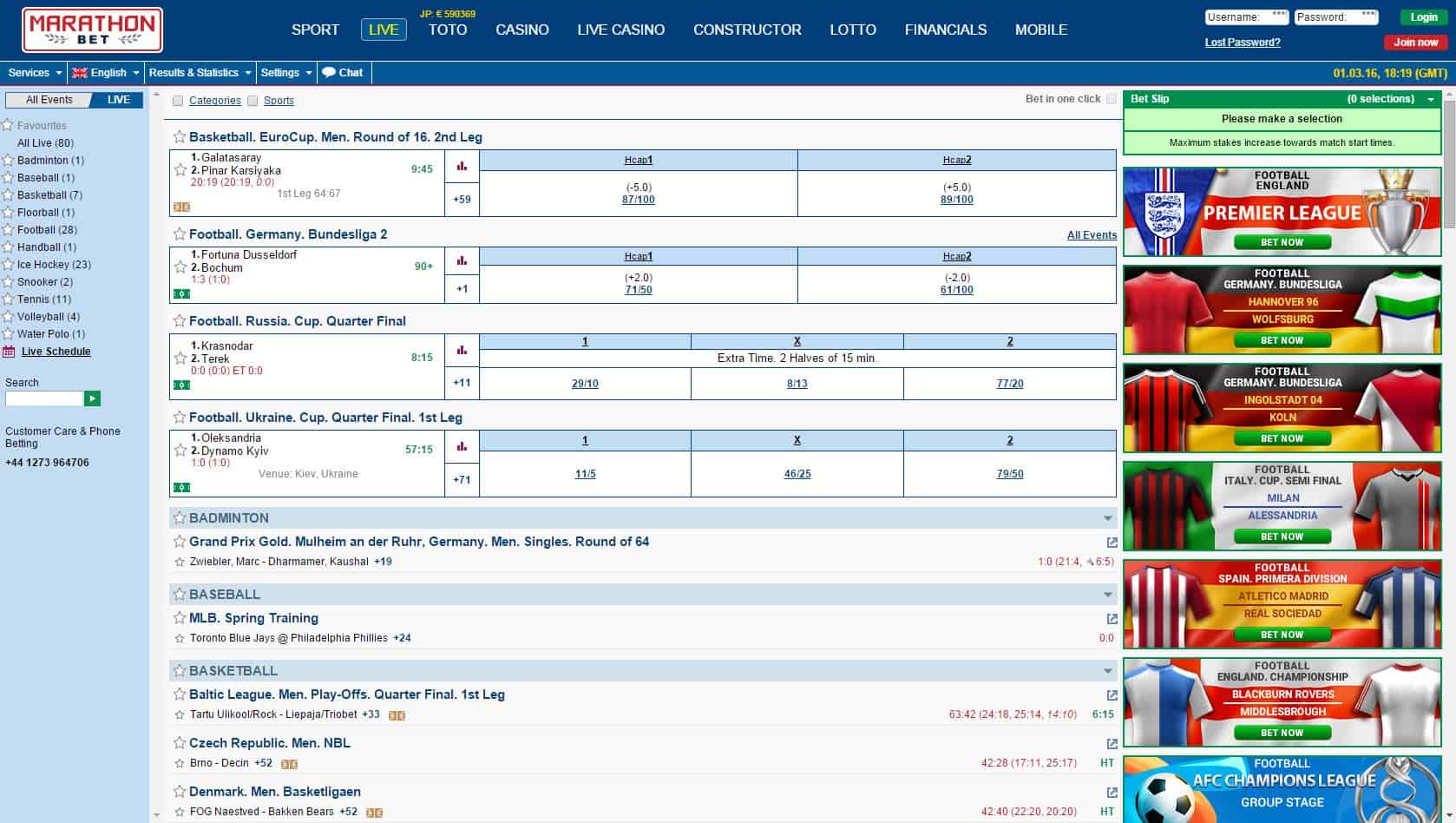Collapse the Bet Slip selections arrow

tap(1431, 100)
